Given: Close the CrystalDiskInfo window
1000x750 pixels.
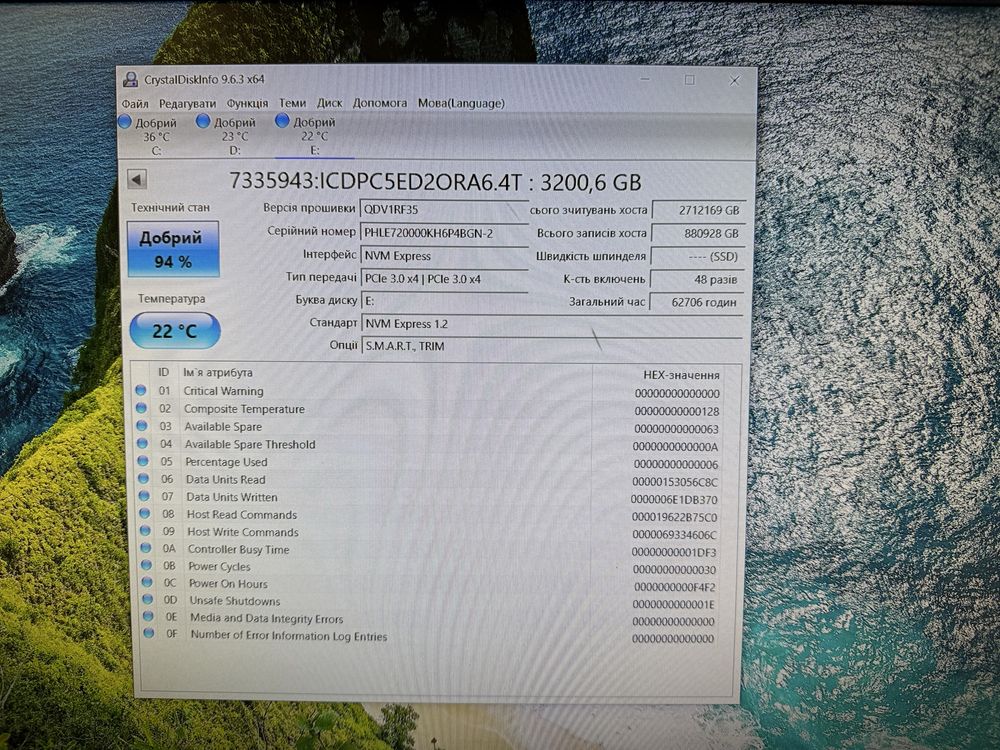Looking at the screenshot, I should pyautogui.click(x=734, y=80).
